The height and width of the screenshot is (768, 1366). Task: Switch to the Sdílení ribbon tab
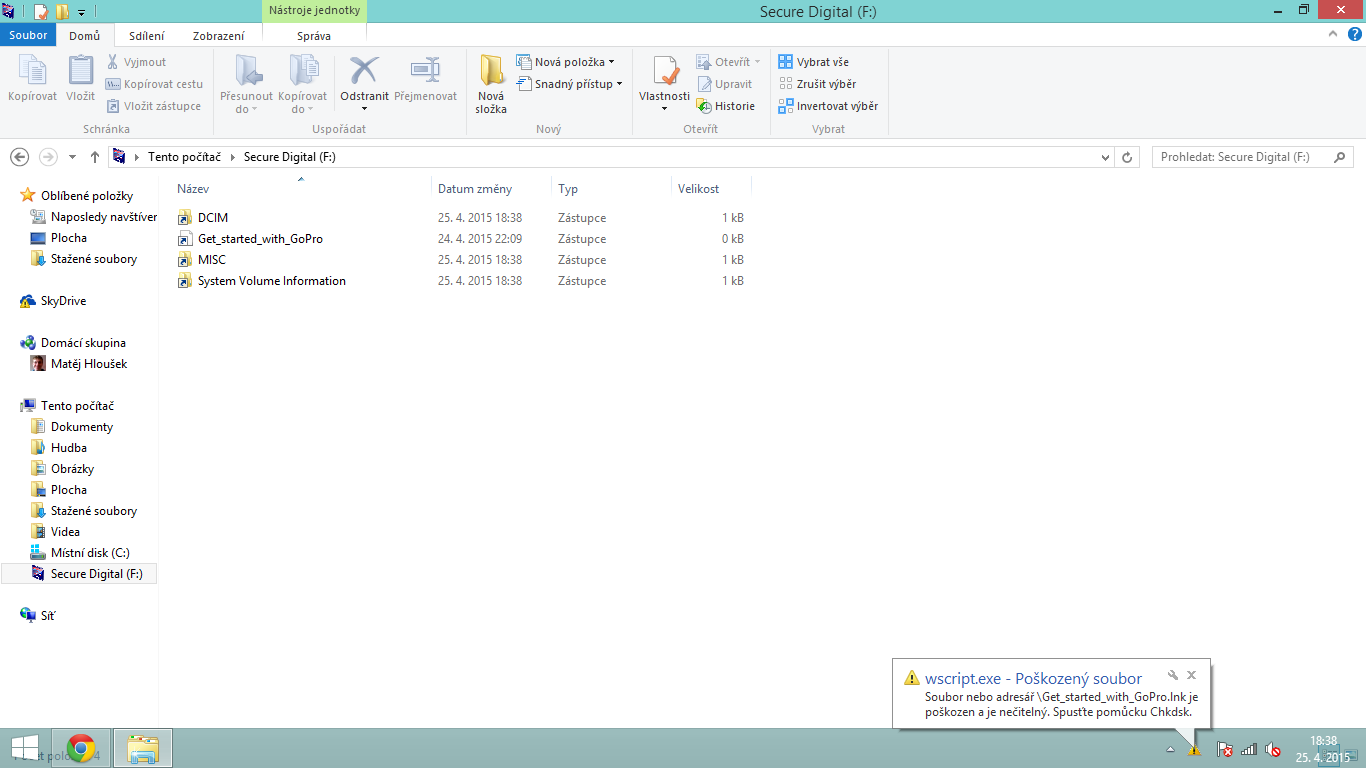point(146,35)
